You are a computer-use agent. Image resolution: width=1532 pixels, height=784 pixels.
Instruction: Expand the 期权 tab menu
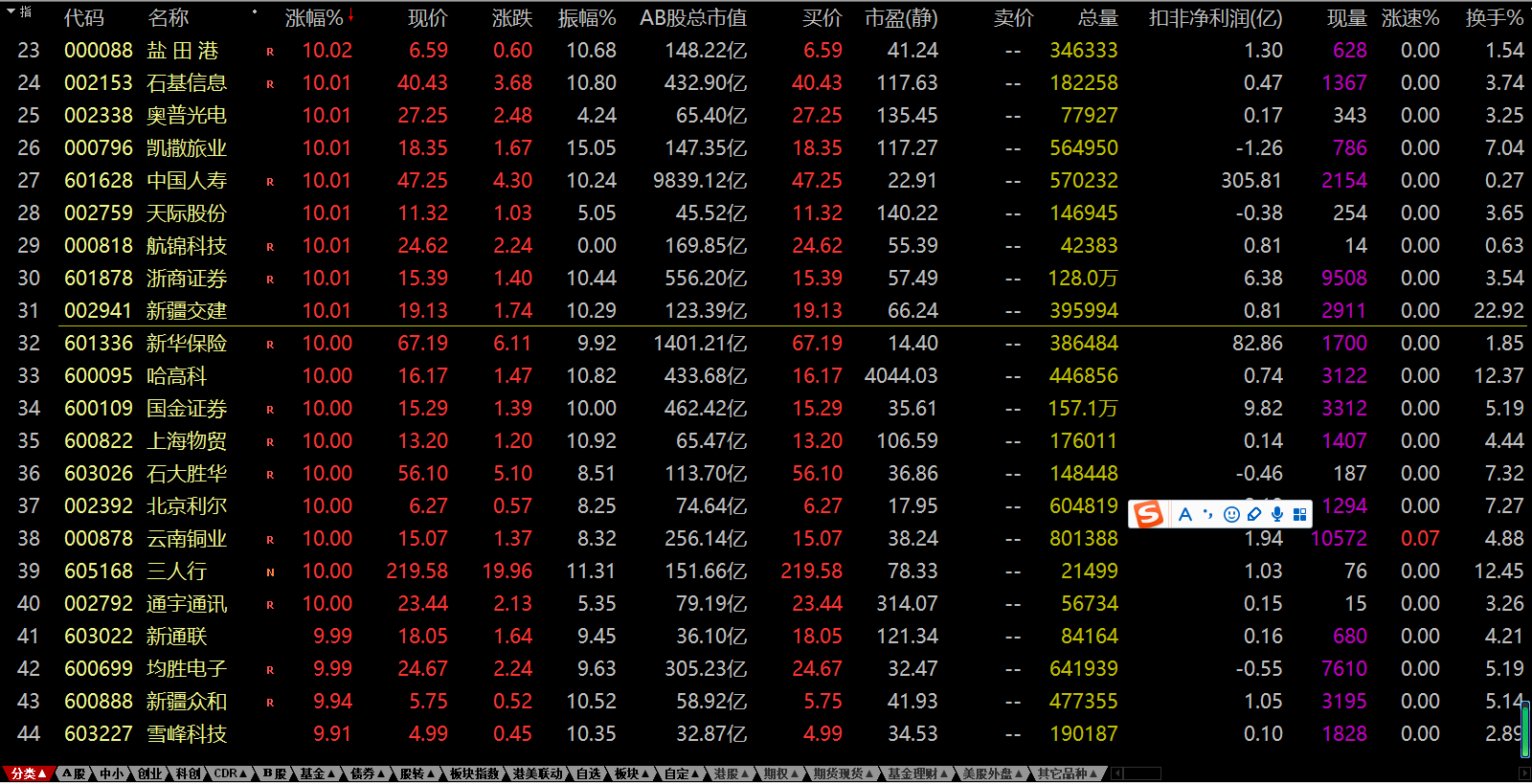pos(781,773)
